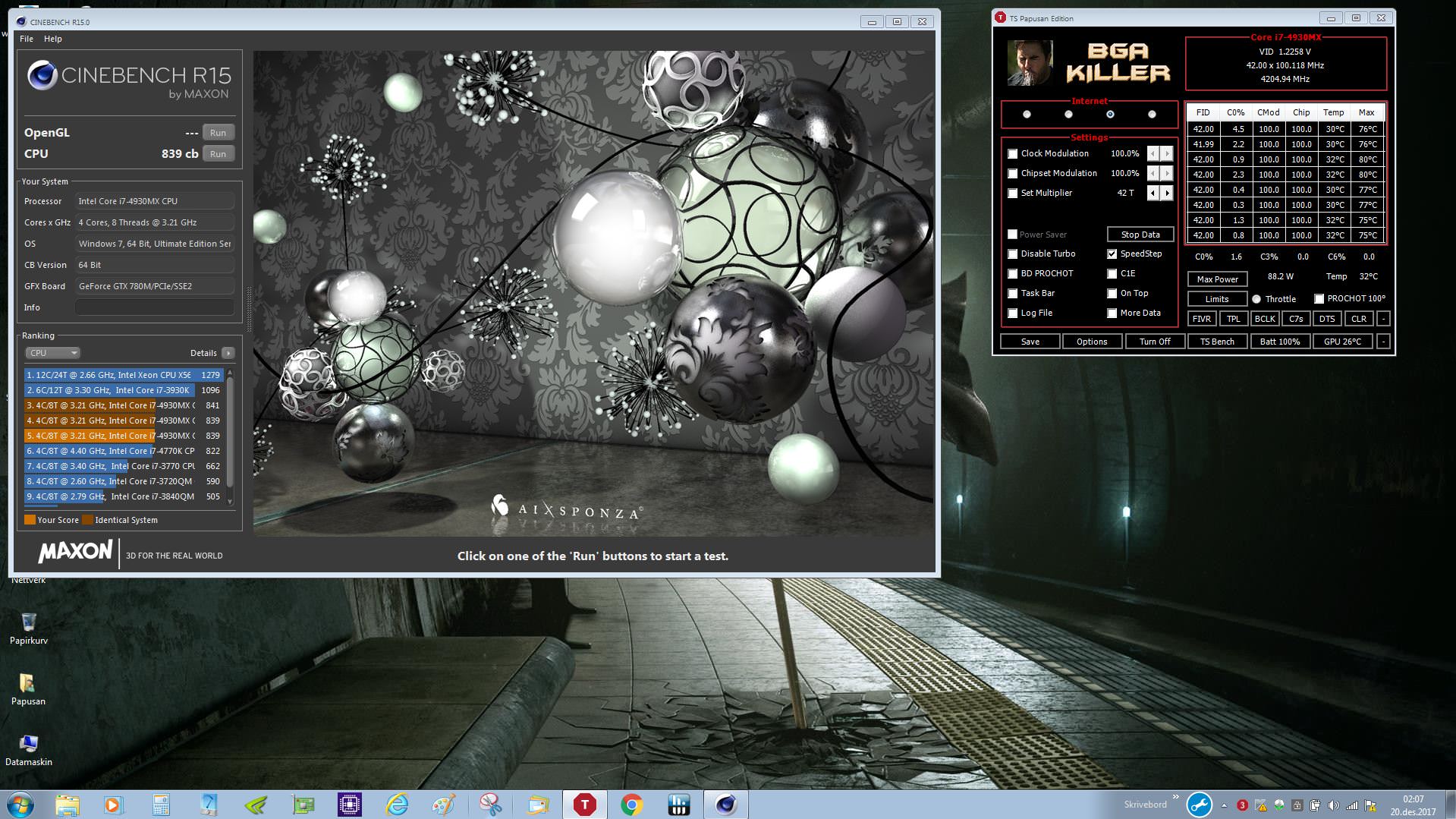Show hidden system tray icons arrow

[1224, 805]
